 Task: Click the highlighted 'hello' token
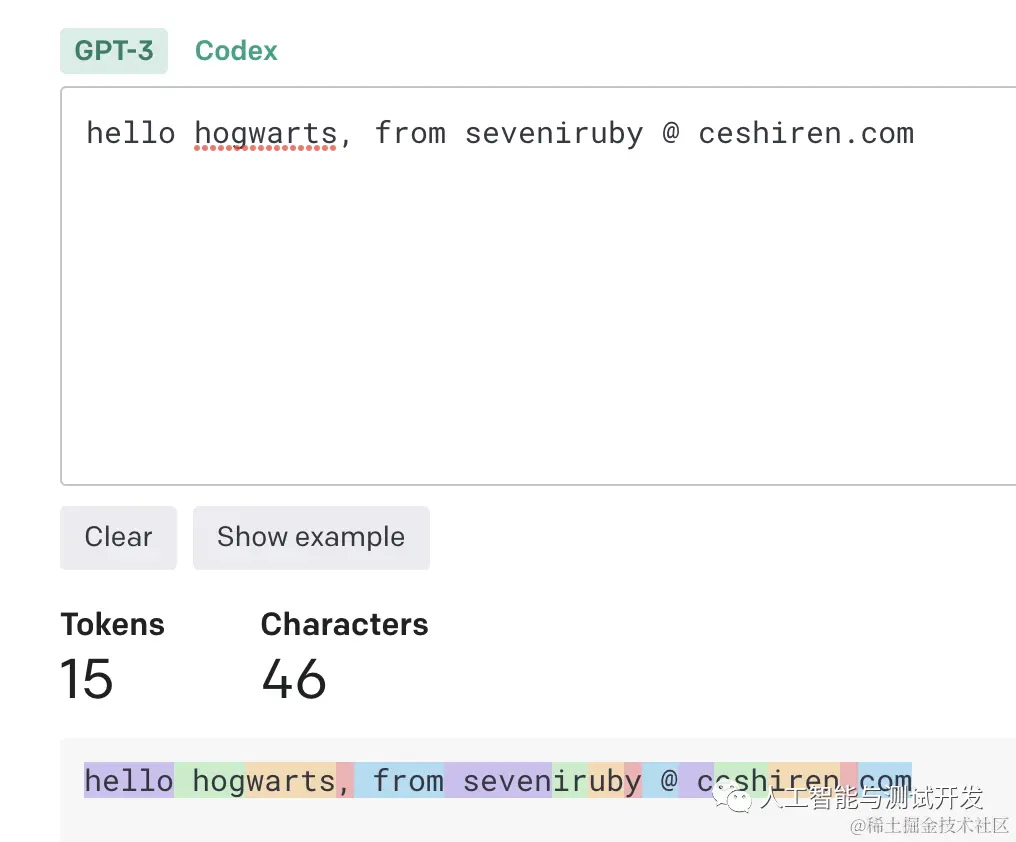click(129, 780)
